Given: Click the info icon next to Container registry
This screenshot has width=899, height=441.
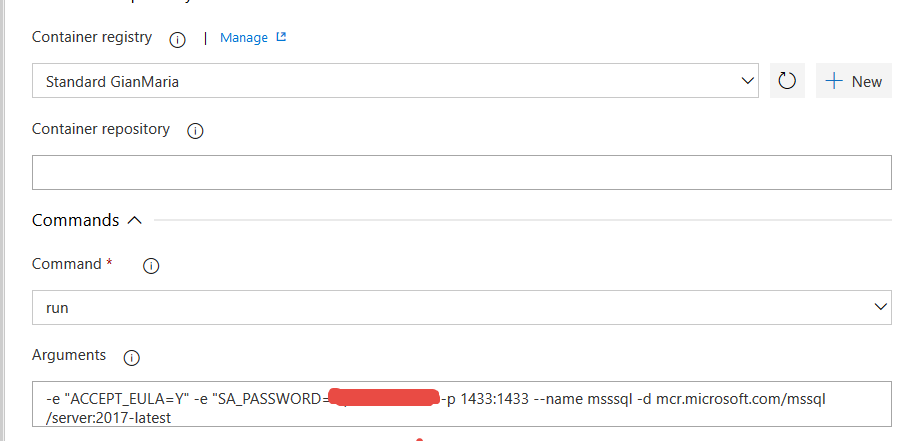Looking at the screenshot, I should pos(177,40).
